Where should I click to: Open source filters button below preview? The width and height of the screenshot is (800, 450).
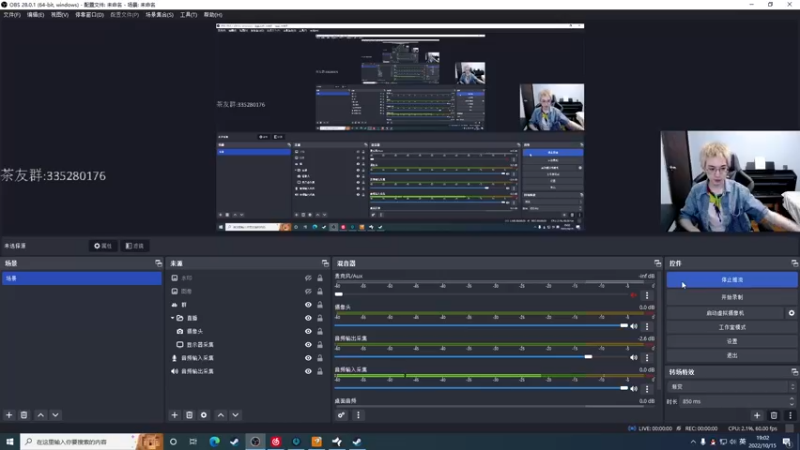click(x=135, y=246)
